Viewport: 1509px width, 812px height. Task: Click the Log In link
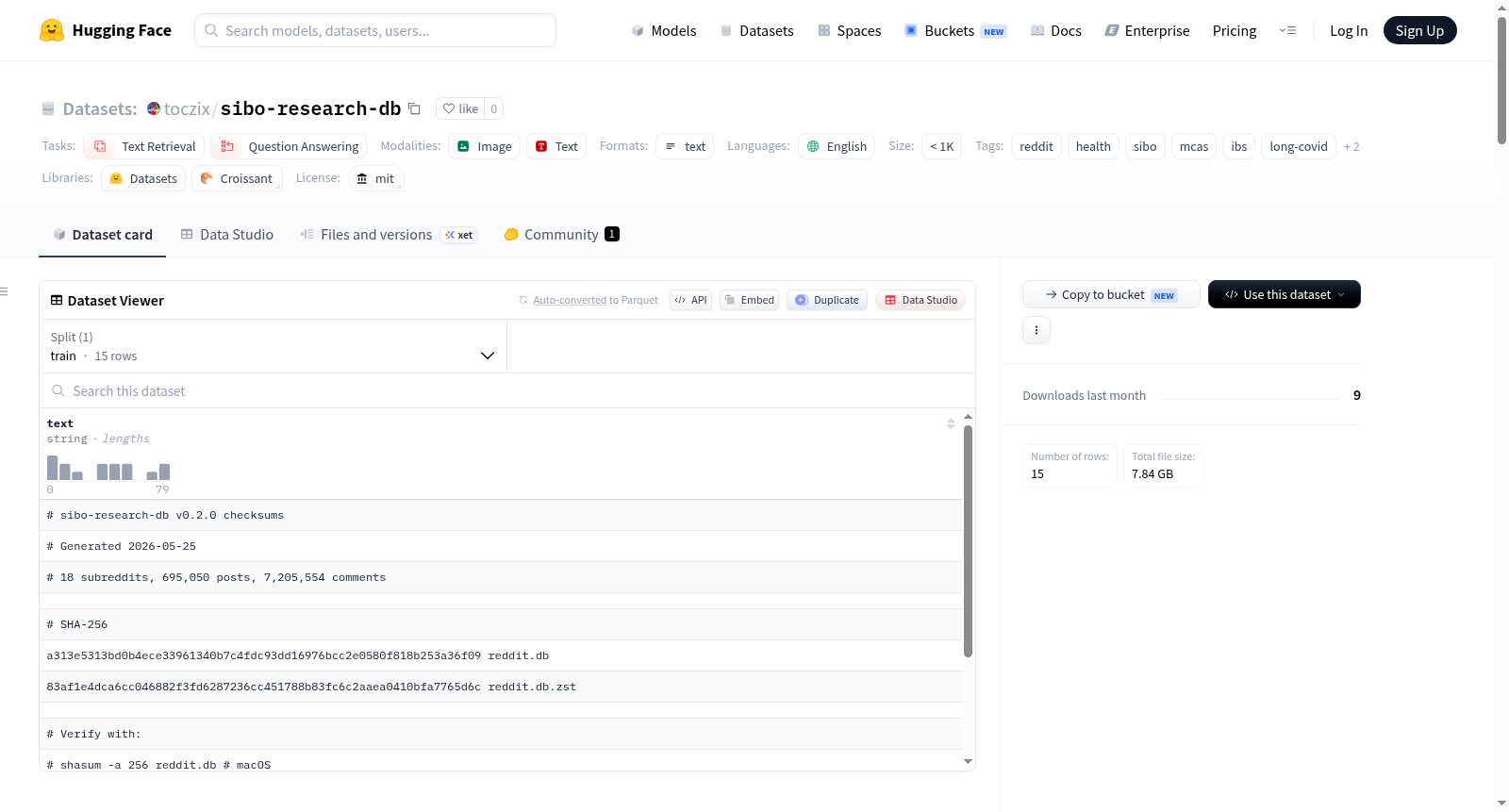tap(1349, 30)
